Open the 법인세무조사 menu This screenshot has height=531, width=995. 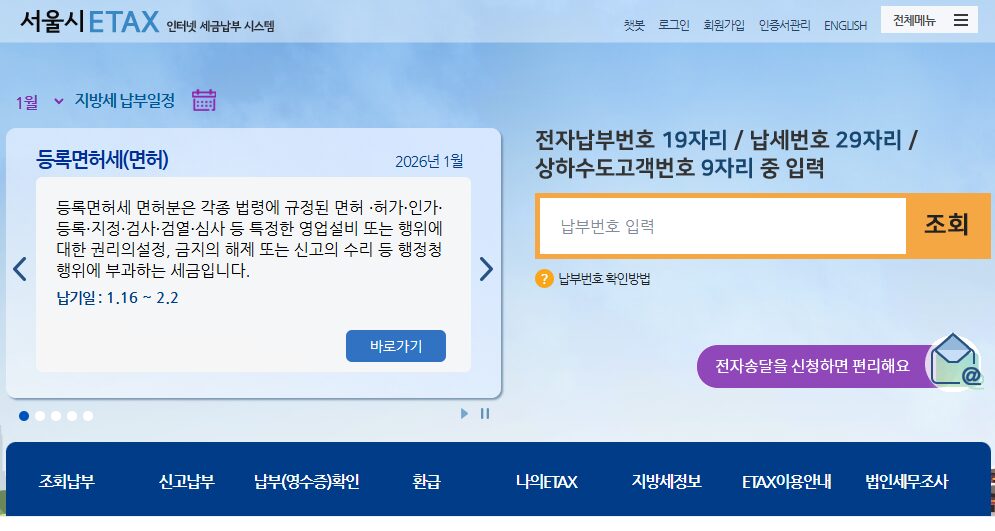coord(906,482)
